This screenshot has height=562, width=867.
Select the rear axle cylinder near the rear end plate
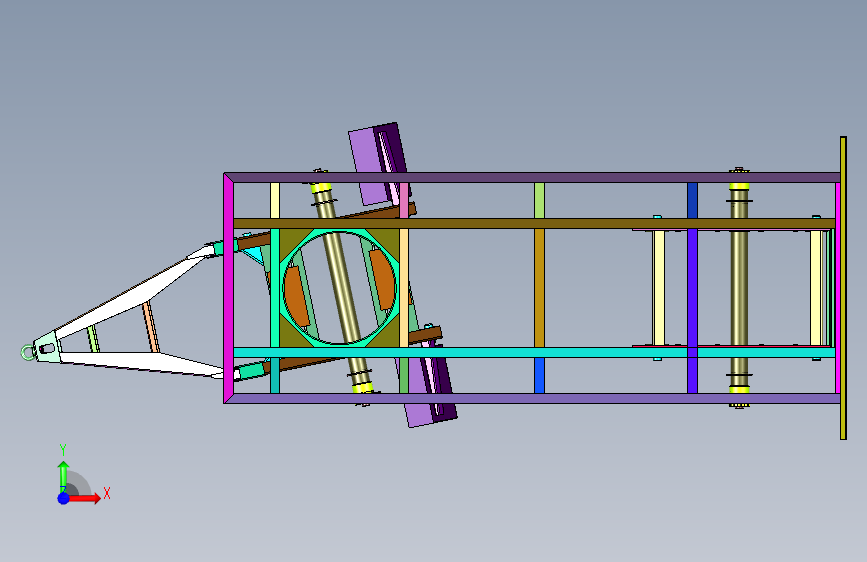(x=739, y=288)
